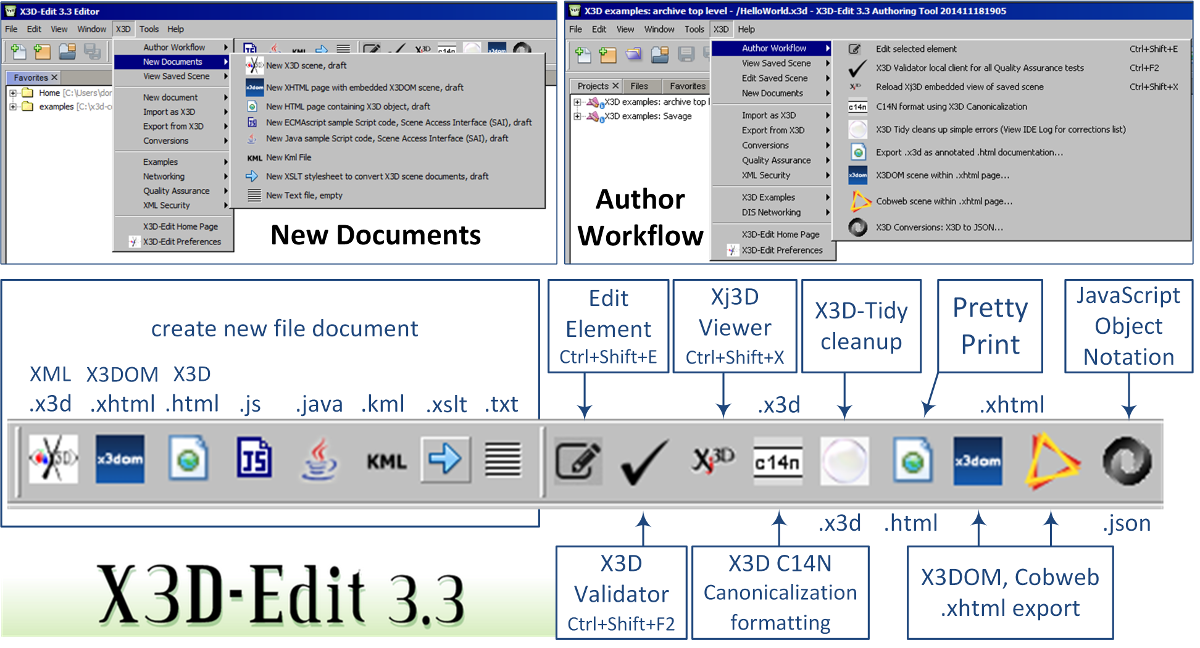The width and height of the screenshot is (1200, 648).
Task: Click New File toolbar icon in X3D-Edit 3.3 Editor window
Action: pos(19,51)
